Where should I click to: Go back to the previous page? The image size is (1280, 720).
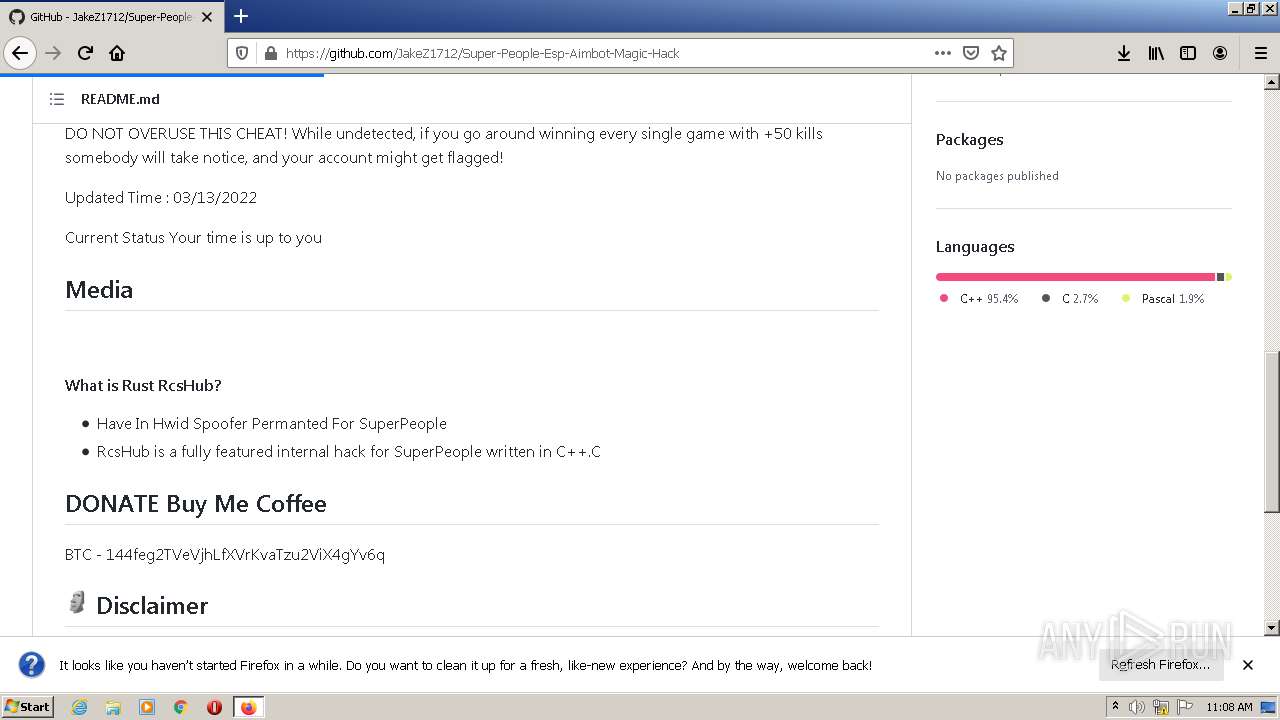tap(20, 53)
